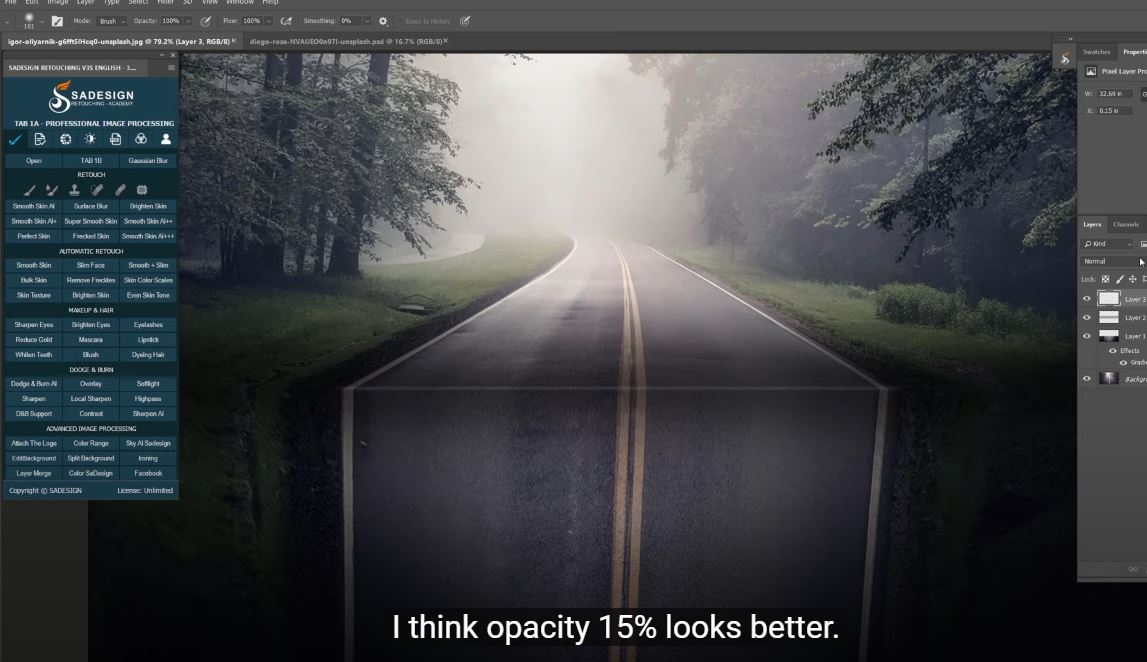Select Background layer thumbnail

(1109, 378)
